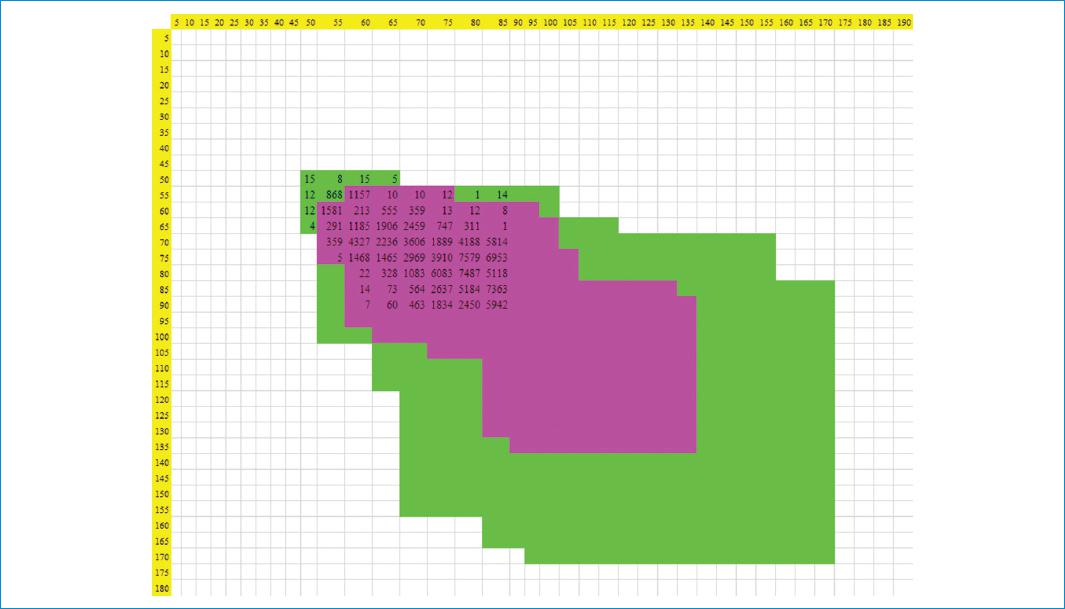Select the cell showing 5942
The image size is (1065, 609).
pyautogui.click(x=497, y=304)
